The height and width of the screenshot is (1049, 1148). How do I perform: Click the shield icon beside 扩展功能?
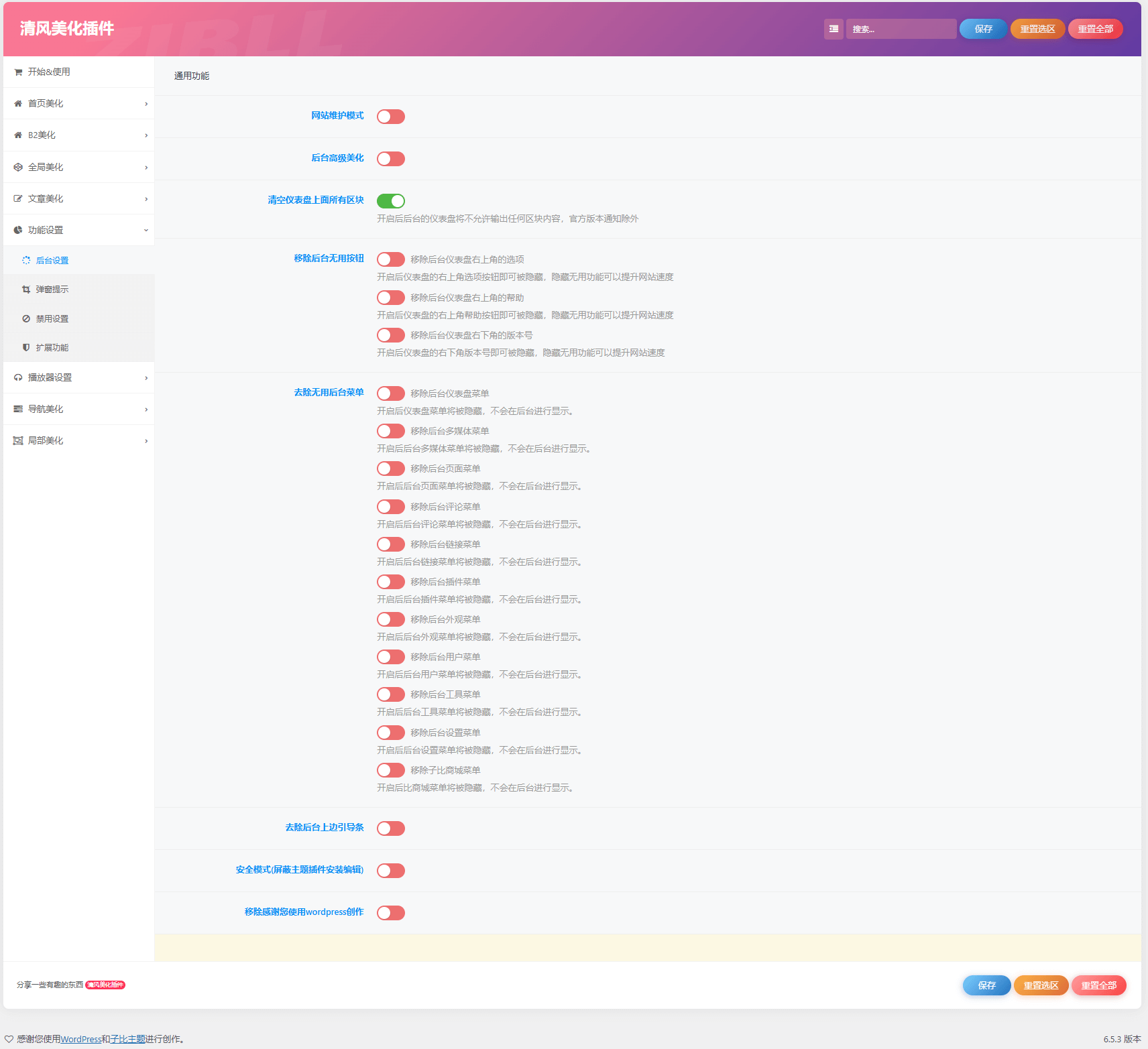(26, 348)
